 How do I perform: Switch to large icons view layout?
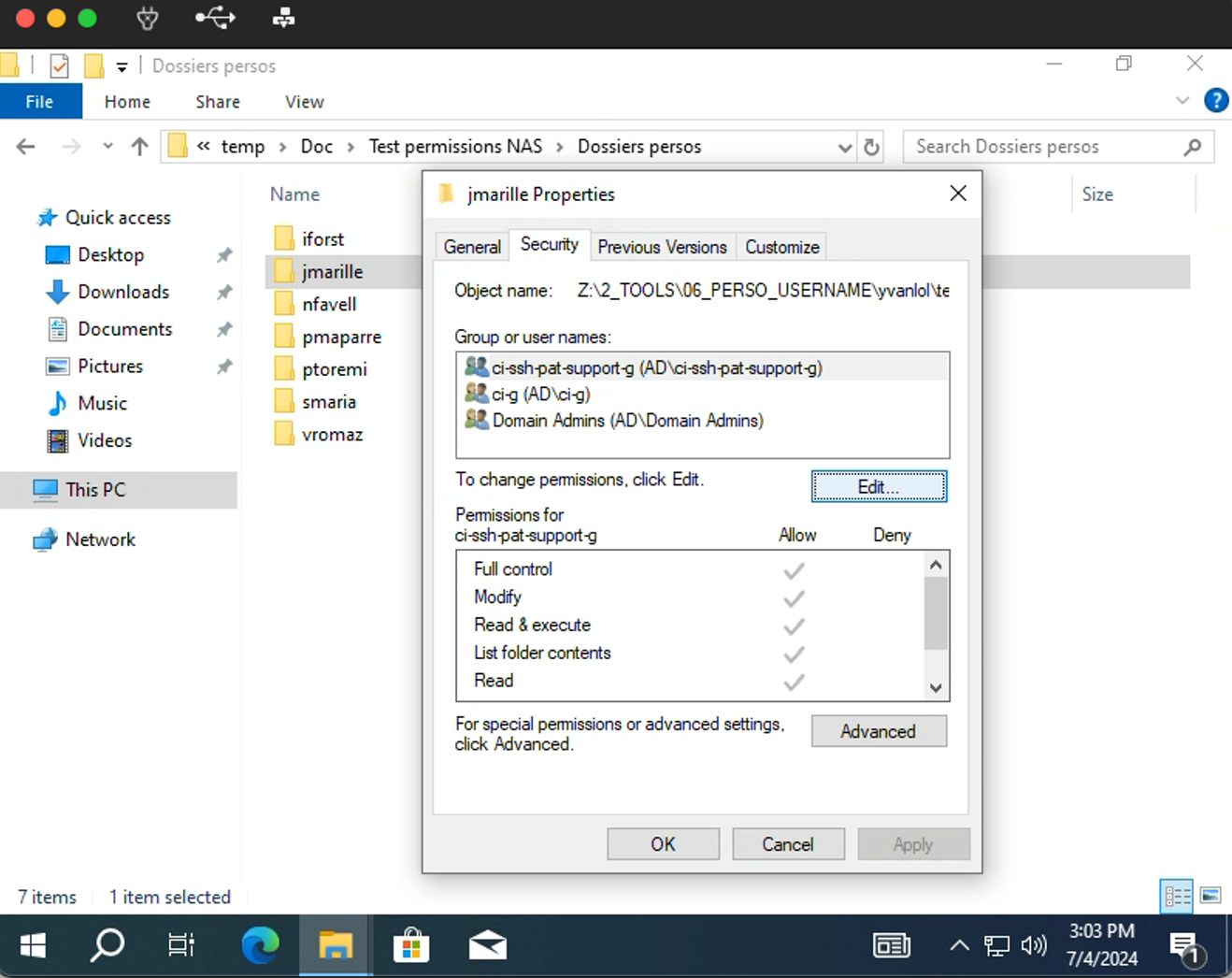click(x=1211, y=896)
